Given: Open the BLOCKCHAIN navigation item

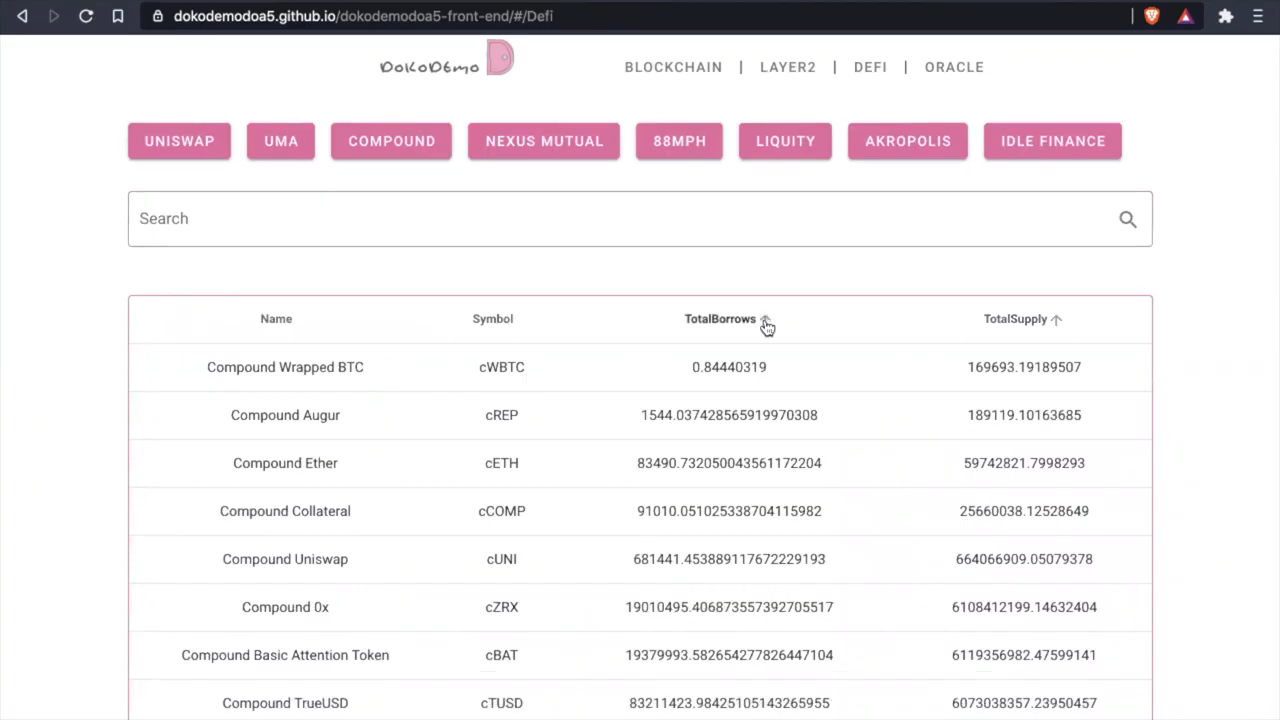Looking at the screenshot, I should [x=673, y=67].
